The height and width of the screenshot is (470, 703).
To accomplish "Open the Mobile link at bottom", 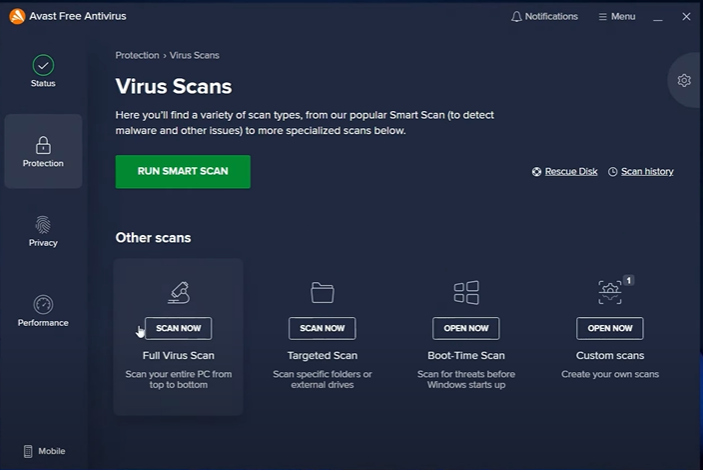I will [x=44, y=451].
